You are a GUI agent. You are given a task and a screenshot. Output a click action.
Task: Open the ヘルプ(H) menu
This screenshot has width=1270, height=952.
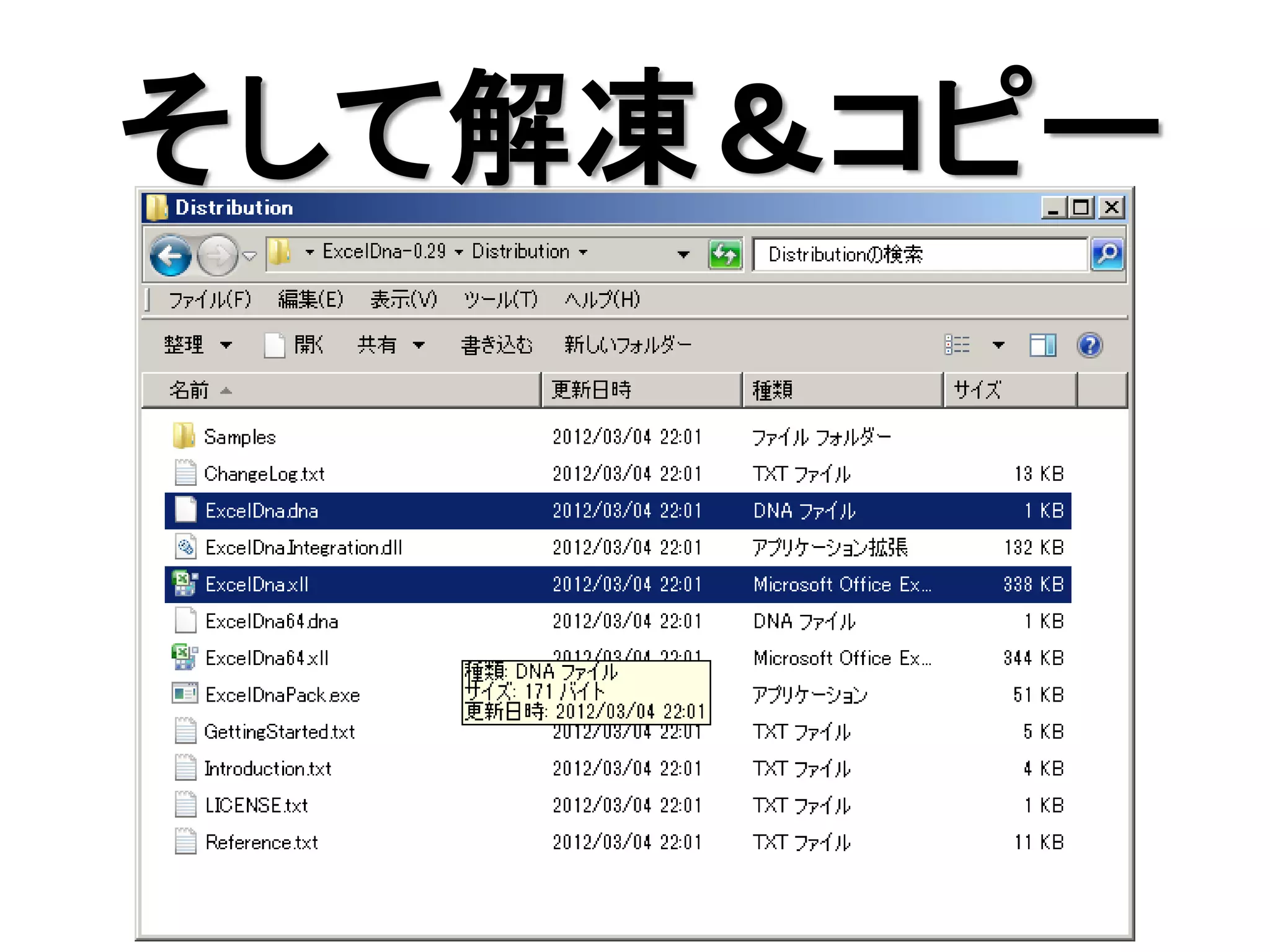click(602, 300)
